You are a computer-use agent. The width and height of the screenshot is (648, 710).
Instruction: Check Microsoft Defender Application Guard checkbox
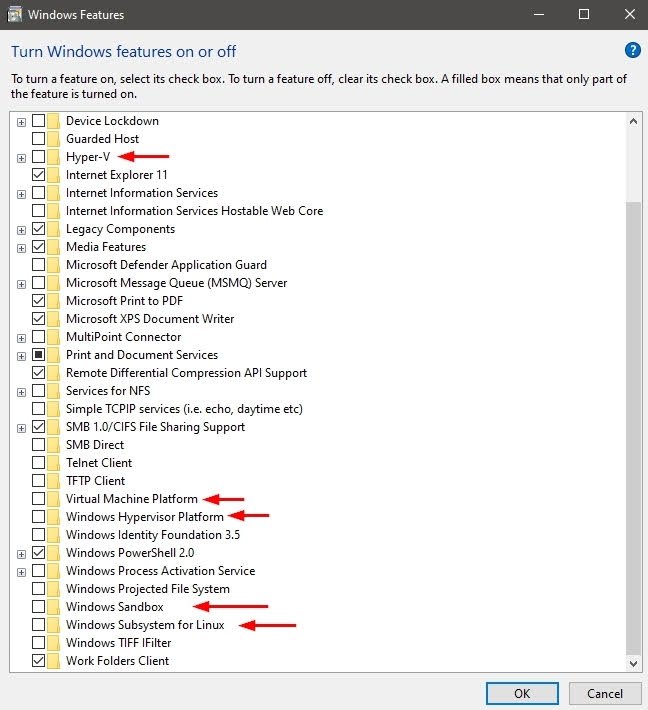coord(38,265)
